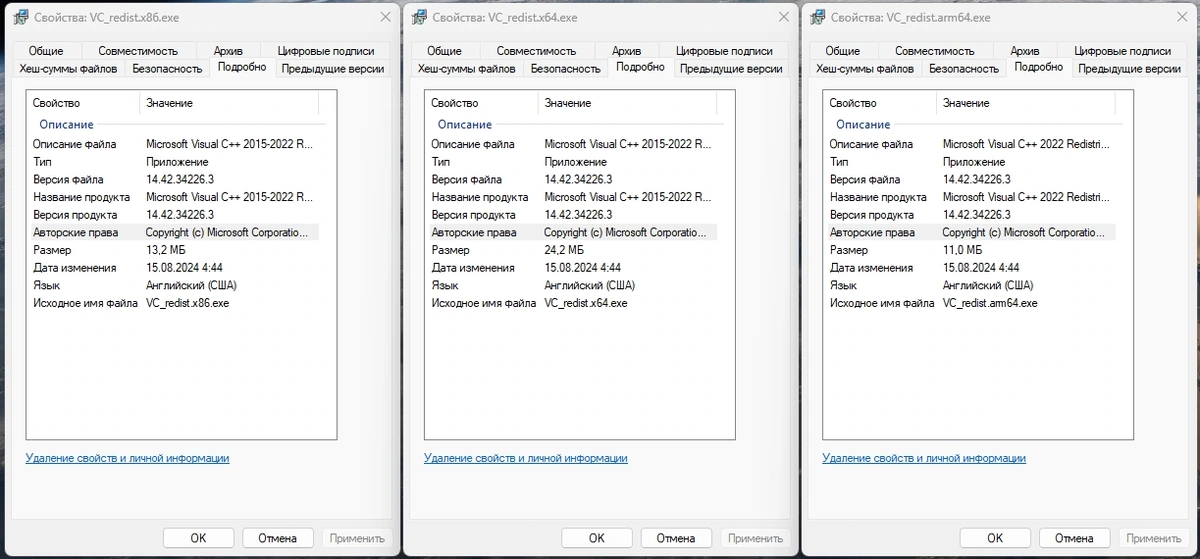Open Цифровые подписи tab in arm64 window
This screenshot has height=559, width=1200.
tap(1123, 51)
